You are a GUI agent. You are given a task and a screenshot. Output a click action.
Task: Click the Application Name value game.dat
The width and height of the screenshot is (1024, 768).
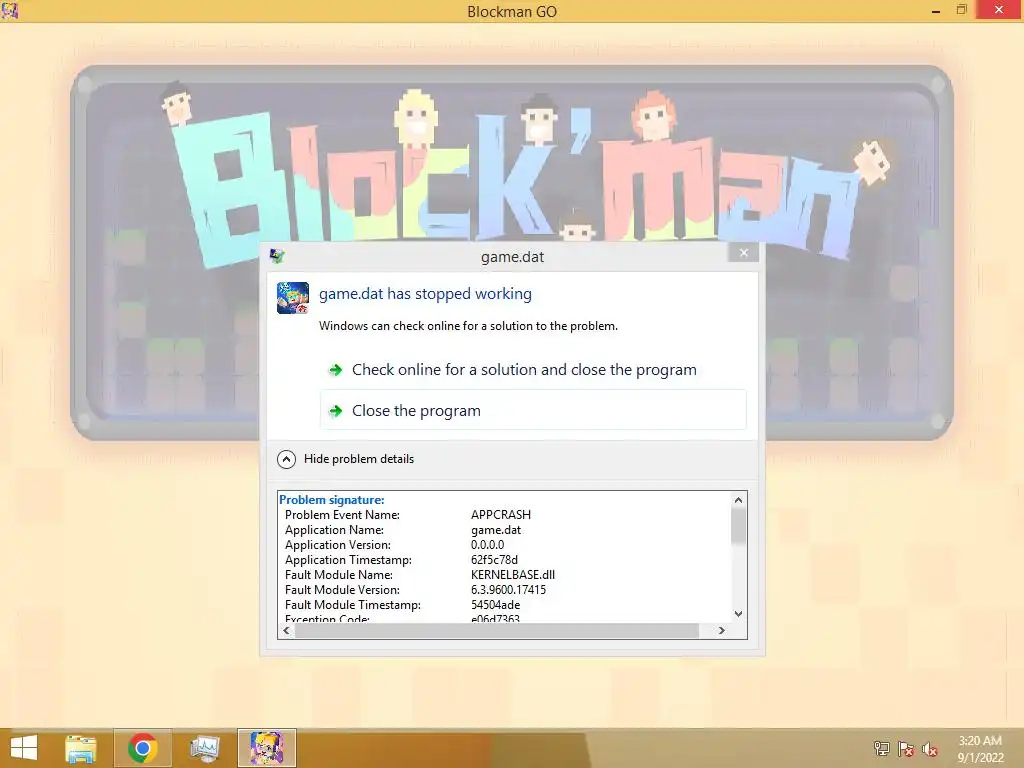coord(496,530)
